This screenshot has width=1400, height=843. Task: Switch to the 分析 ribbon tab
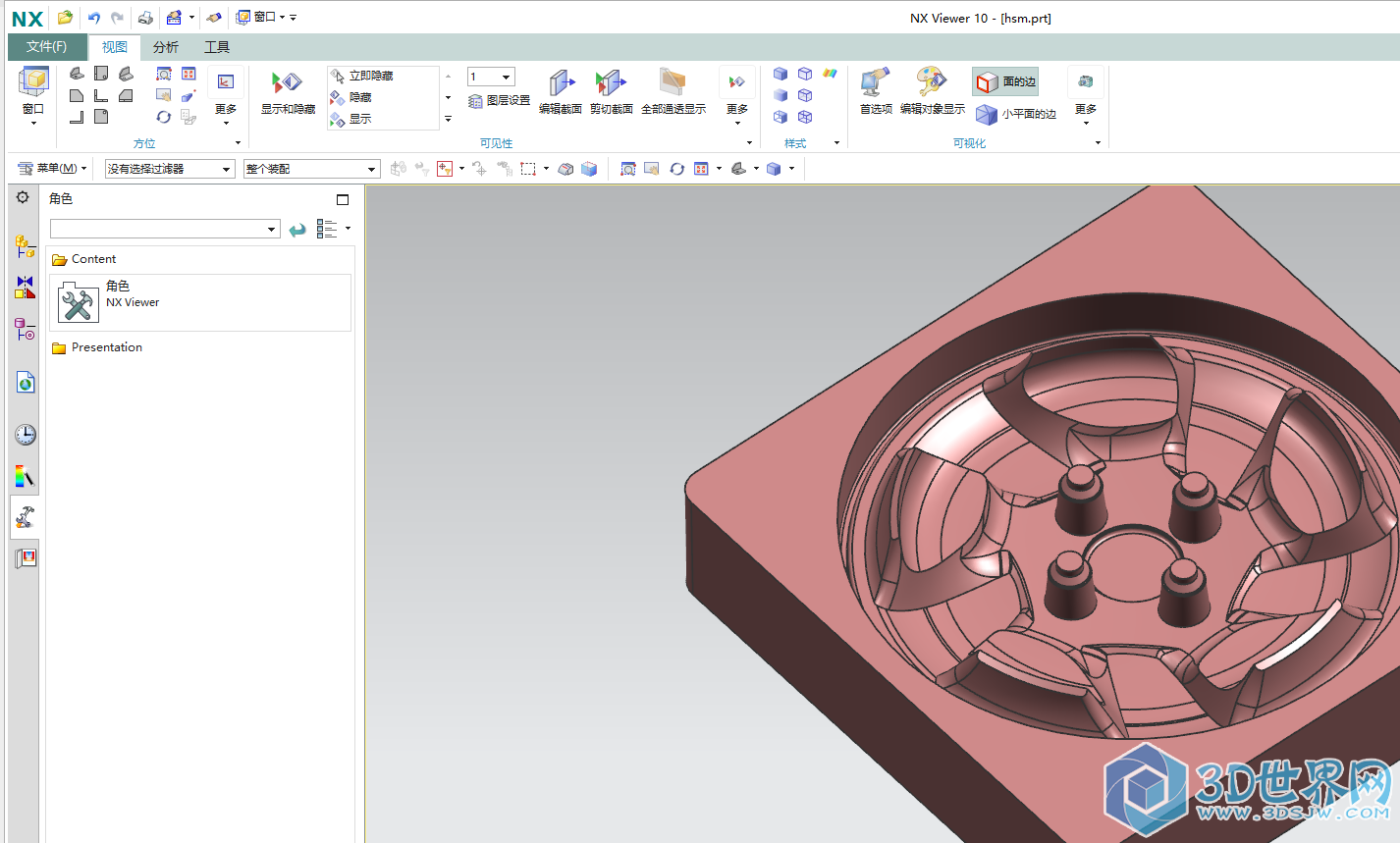[166, 47]
